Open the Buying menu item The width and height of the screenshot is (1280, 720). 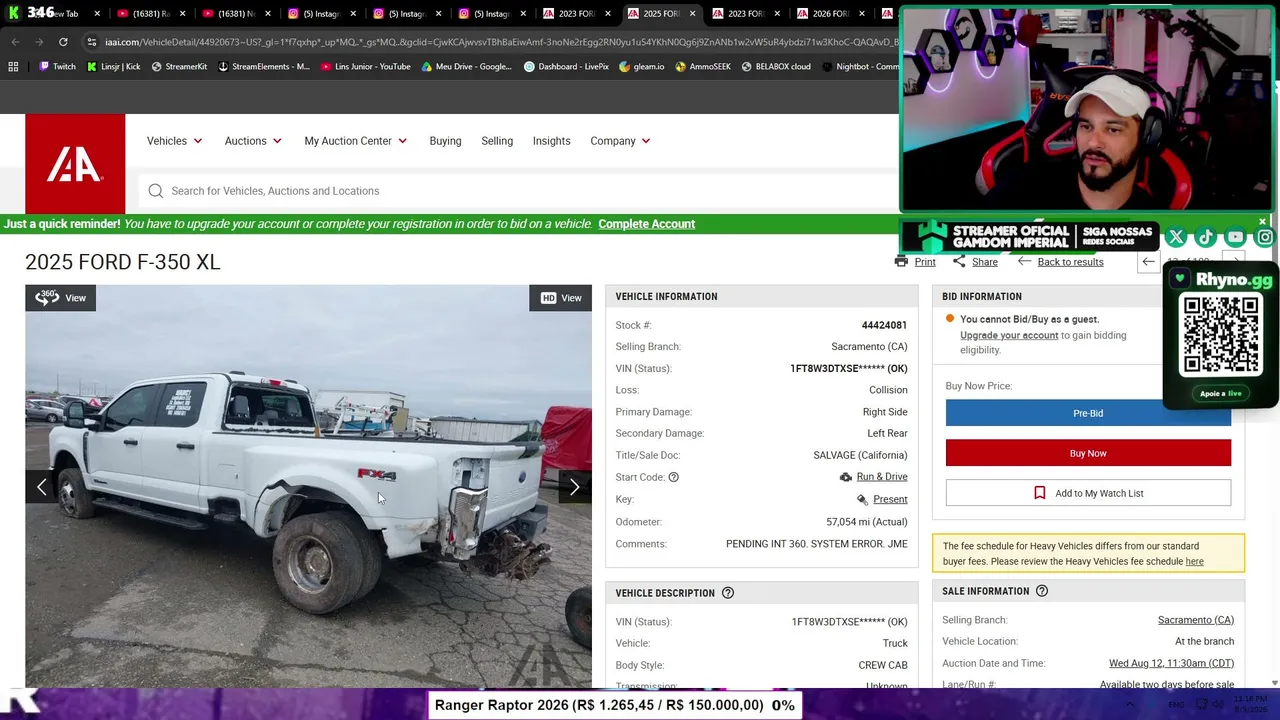coord(445,141)
